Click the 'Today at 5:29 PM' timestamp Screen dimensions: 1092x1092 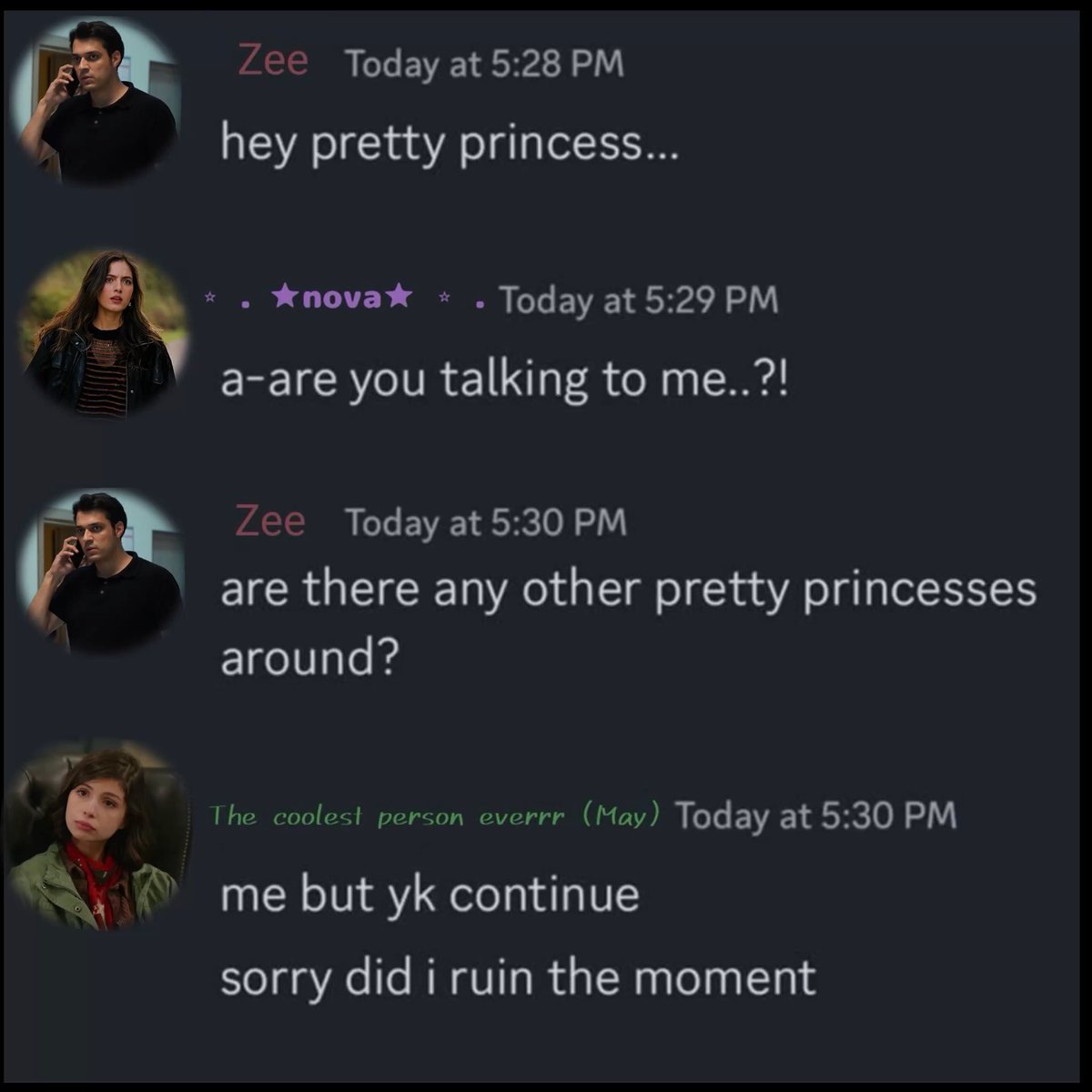coord(639,299)
